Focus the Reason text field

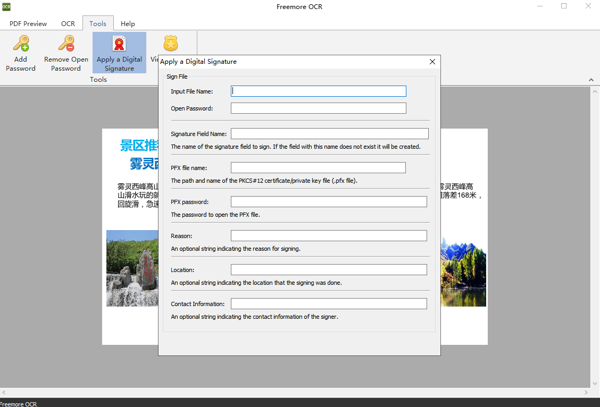click(x=329, y=236)
